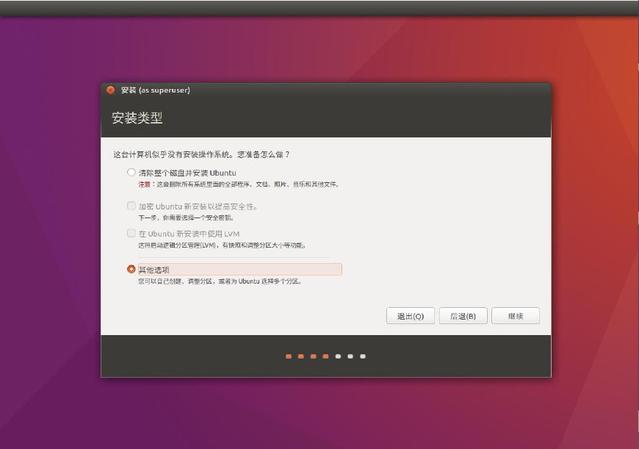Tick the "加密 Ubuntu 新安装以提高安全性" checkbox
This screenshot has width=639, height=449.
point(131,206)
